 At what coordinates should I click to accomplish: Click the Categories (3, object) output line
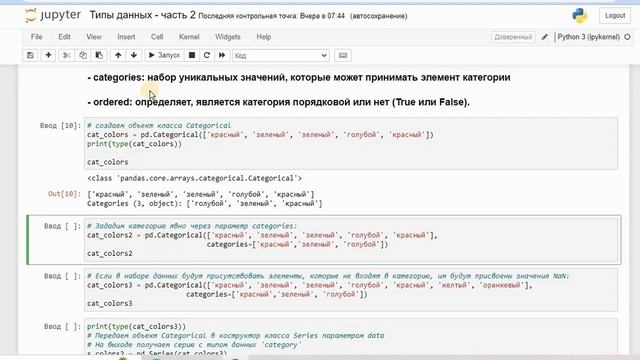click(204, 203)
